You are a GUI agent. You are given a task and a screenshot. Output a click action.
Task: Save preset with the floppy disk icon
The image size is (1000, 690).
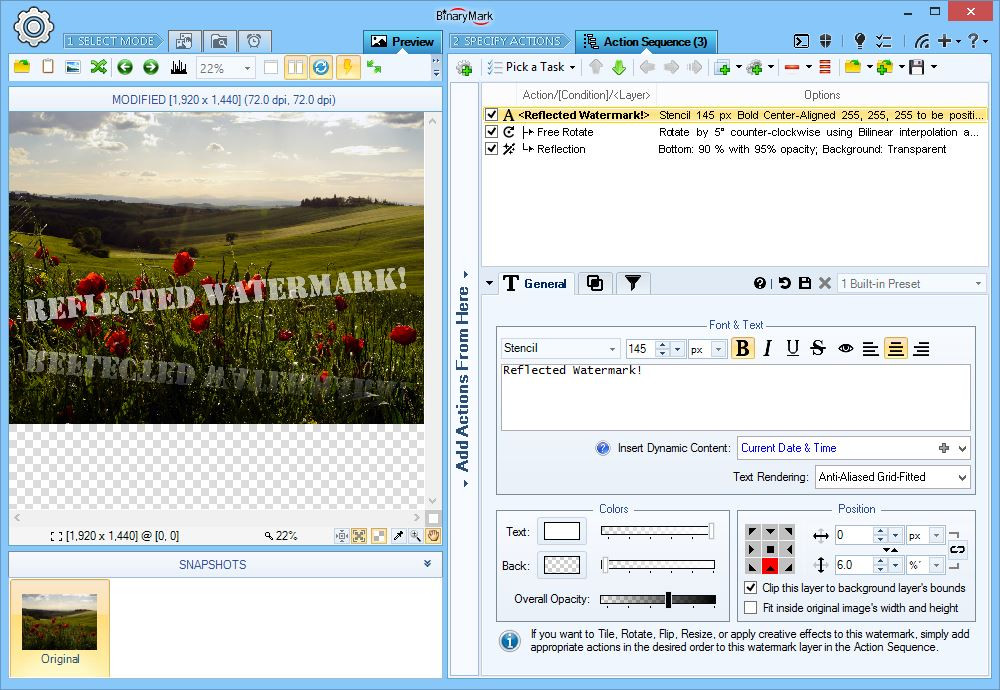coord(805,283)
